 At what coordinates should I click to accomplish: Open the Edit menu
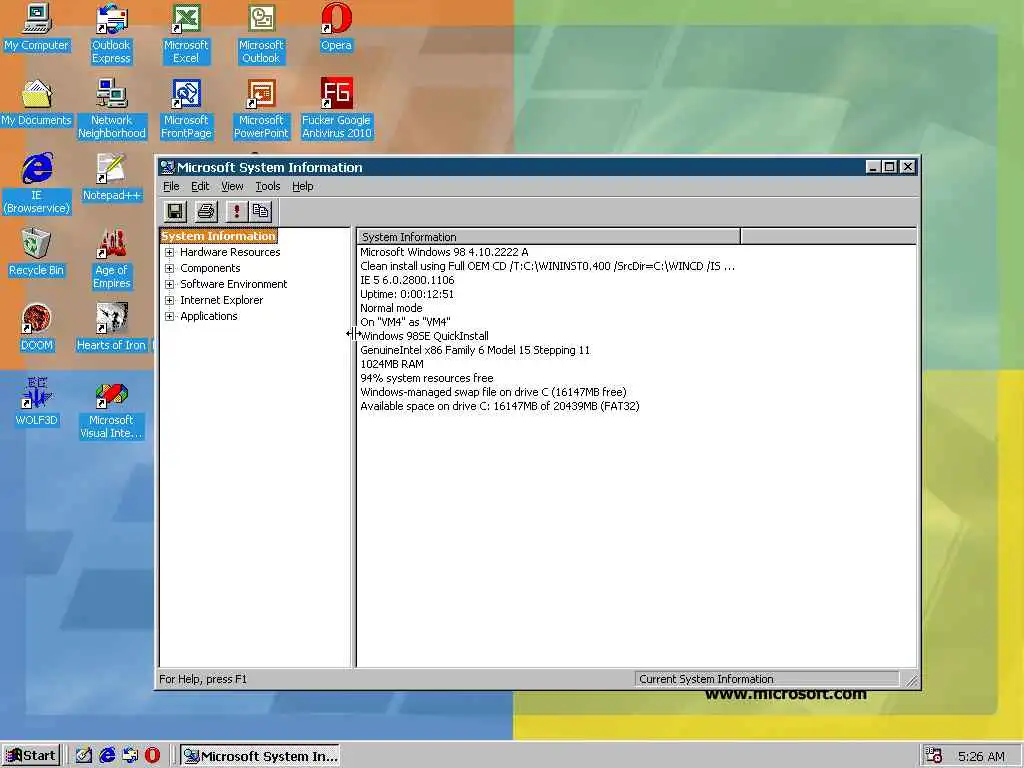200,186
